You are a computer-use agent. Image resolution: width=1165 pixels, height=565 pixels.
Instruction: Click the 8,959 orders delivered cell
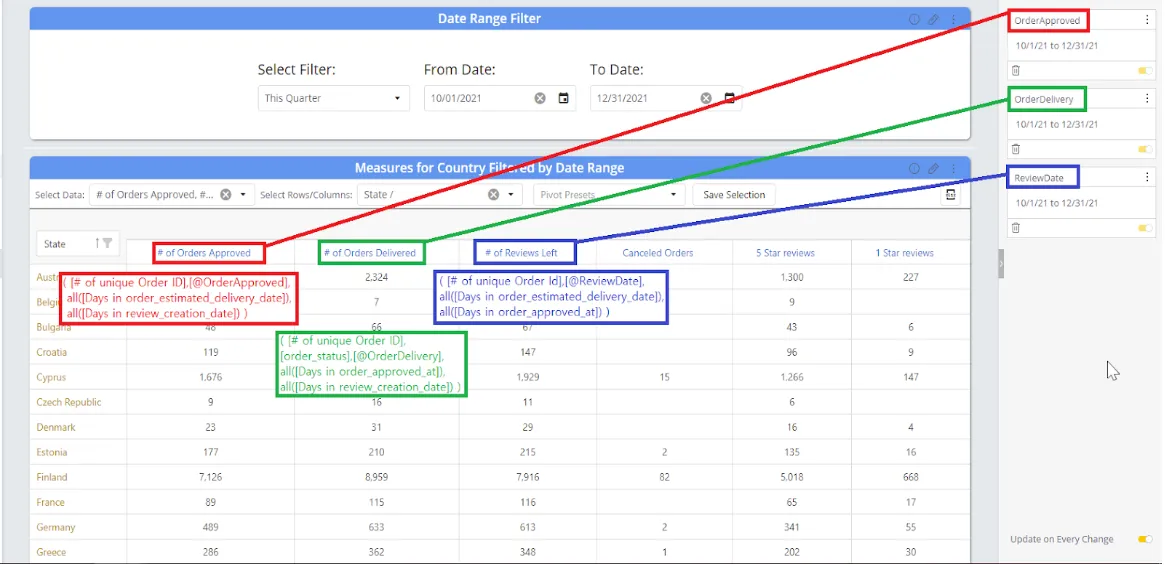pyautogui.click(x=377, y=477)
